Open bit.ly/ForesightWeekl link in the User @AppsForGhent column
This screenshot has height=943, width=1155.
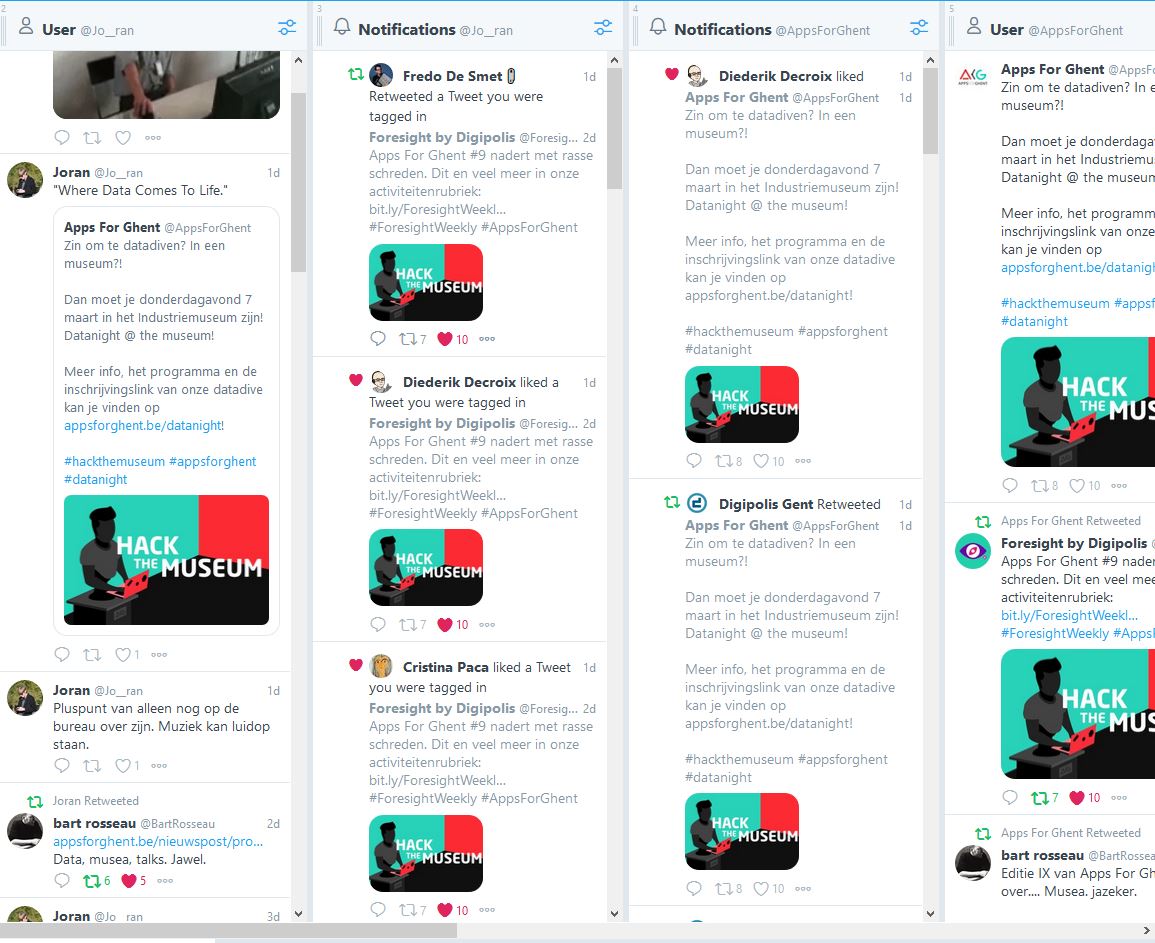coord(1069,615)
